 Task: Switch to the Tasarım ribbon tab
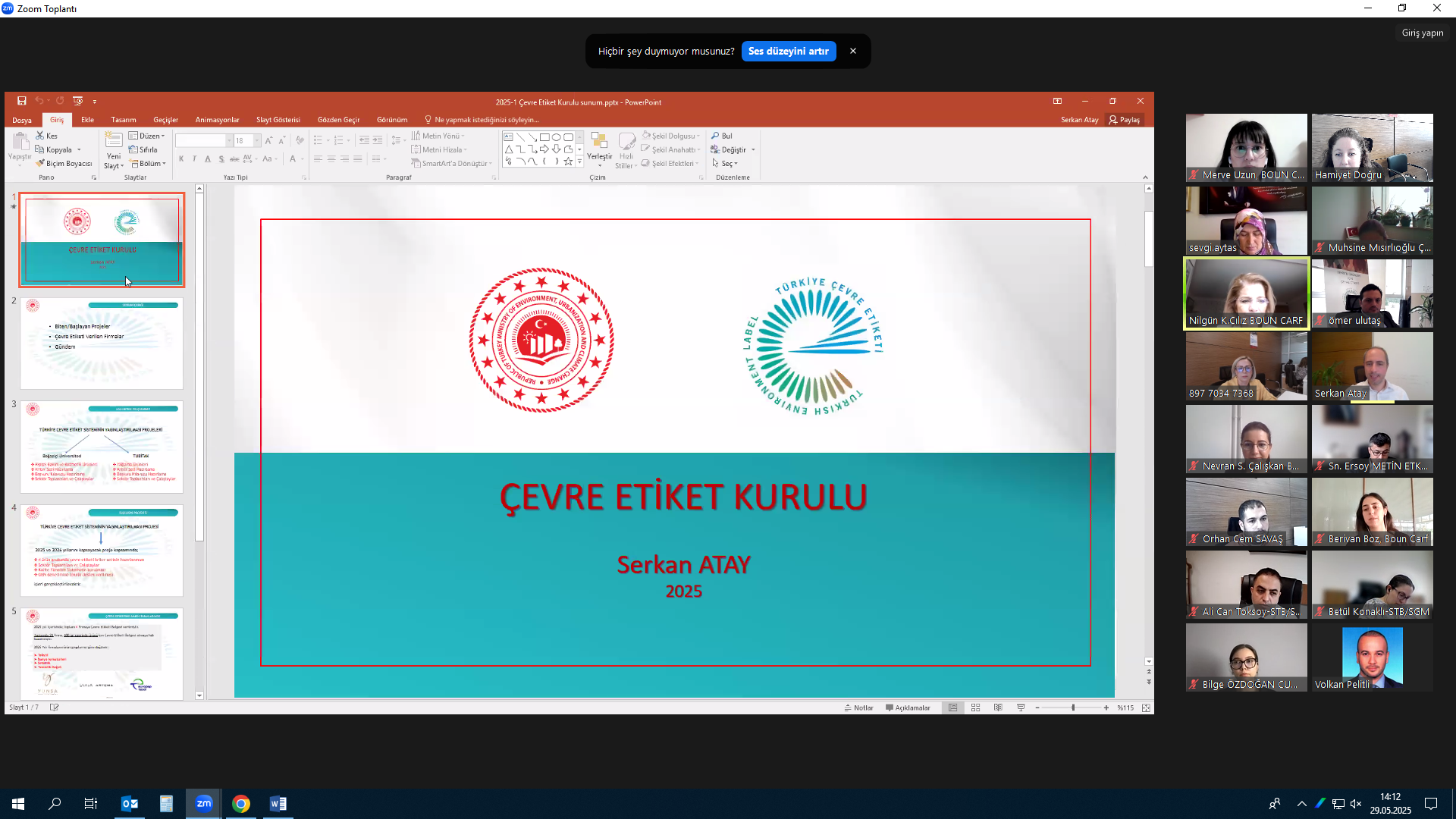click(124, 120)
